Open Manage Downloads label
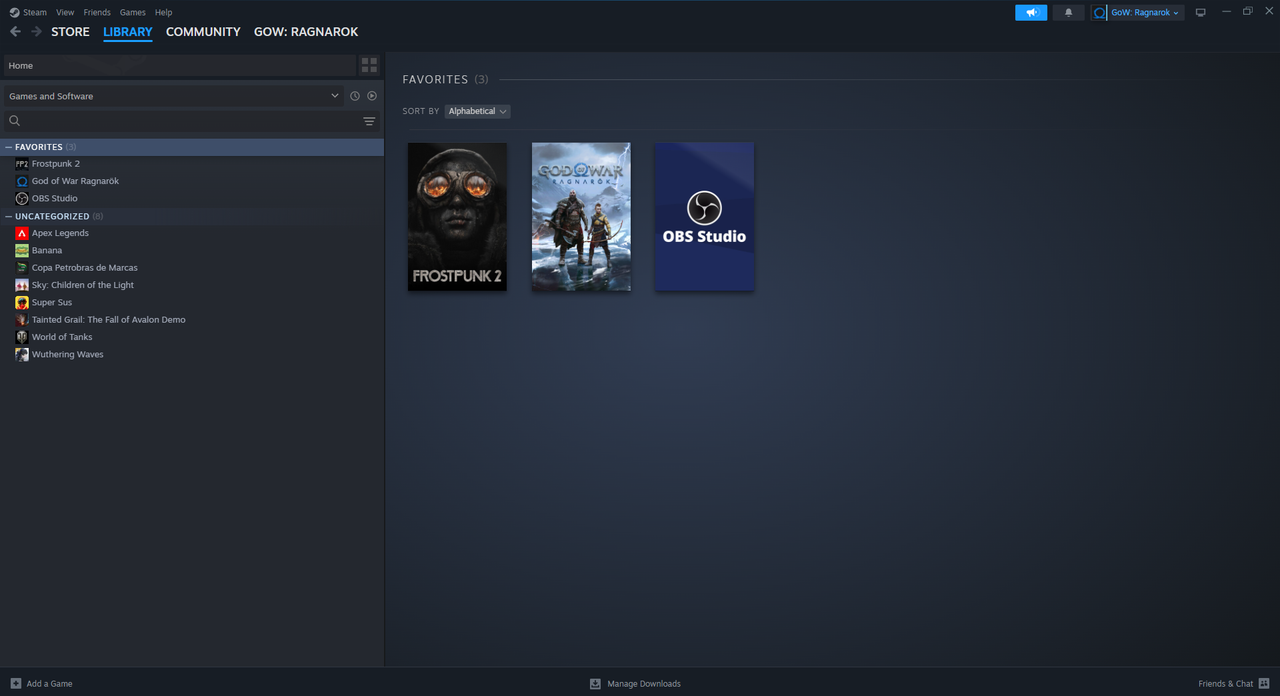 [644, 684]
